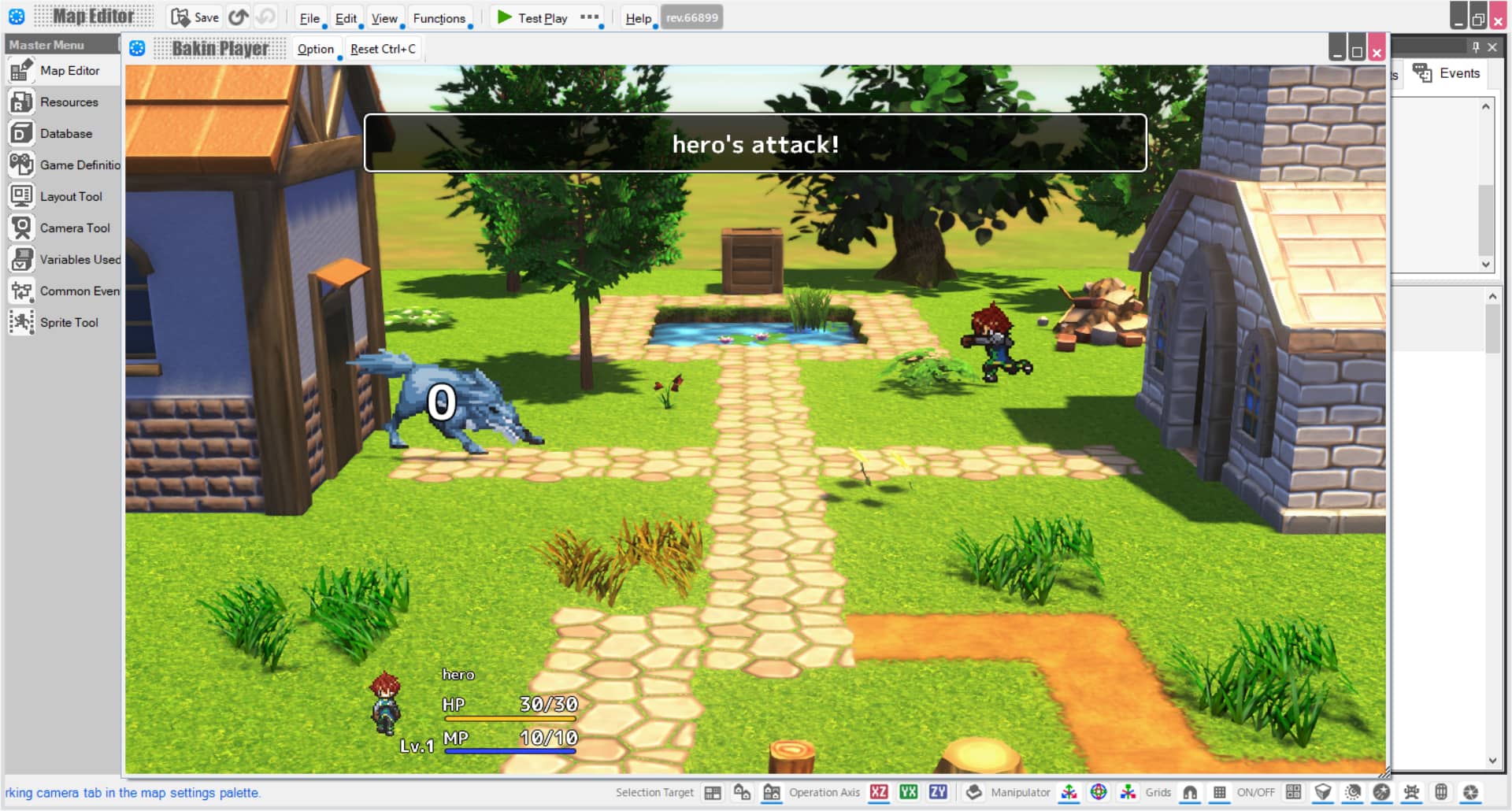Image resolution: width=1512 pixels, height=811 pixels.
Task: Click the Master Menu header
Action: point(61,45)
